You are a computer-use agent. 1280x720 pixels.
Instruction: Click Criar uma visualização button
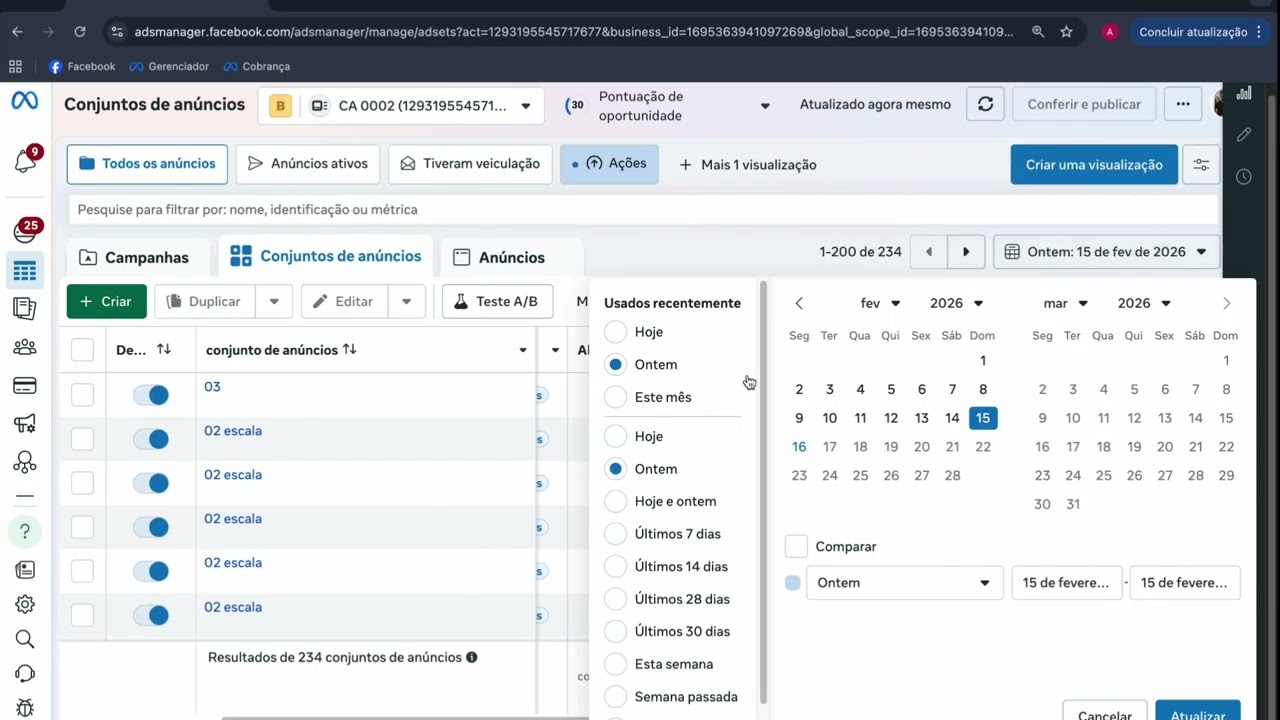pyautogui.click(x=1094, y=165)
